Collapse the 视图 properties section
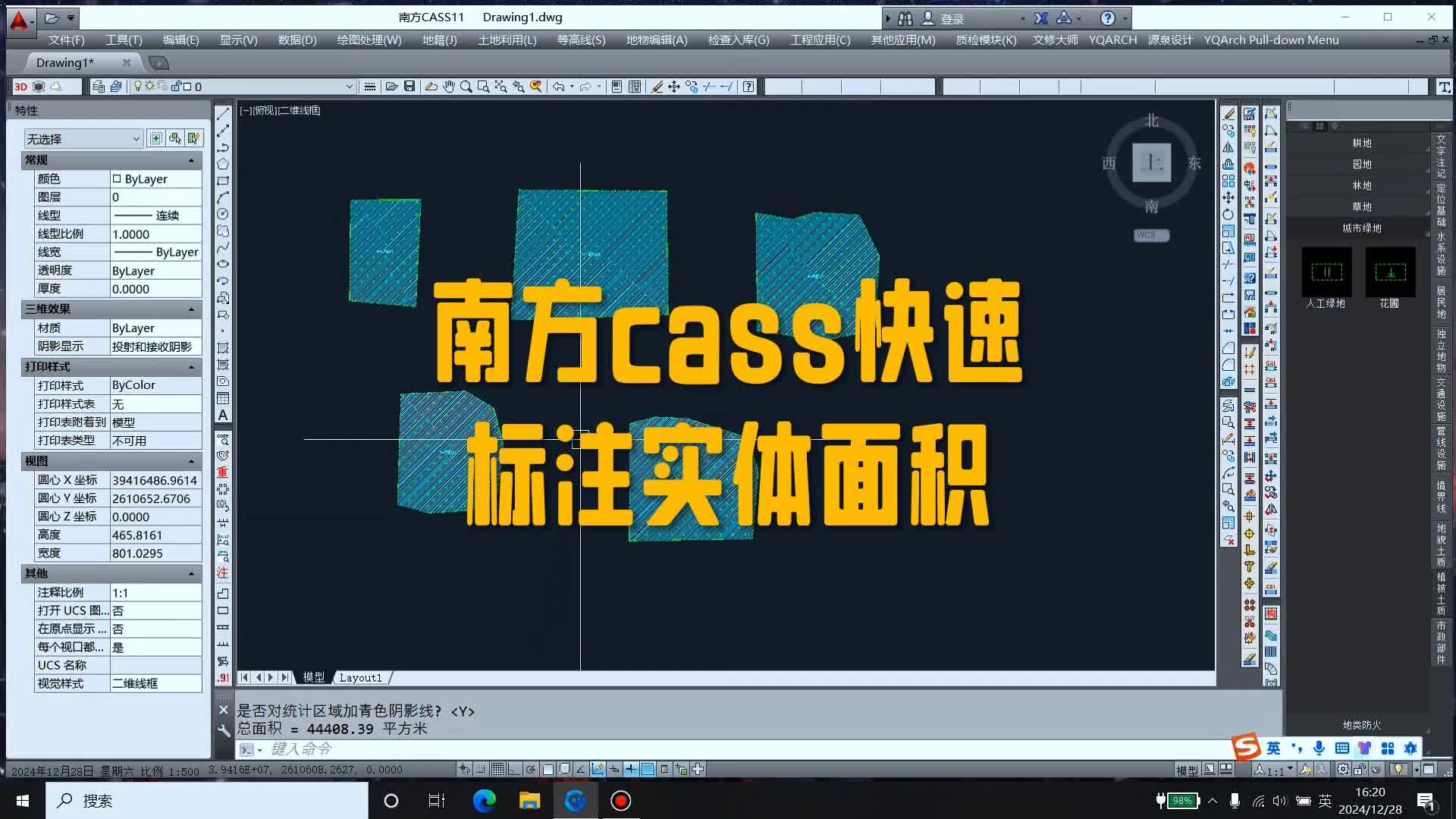 190,461
